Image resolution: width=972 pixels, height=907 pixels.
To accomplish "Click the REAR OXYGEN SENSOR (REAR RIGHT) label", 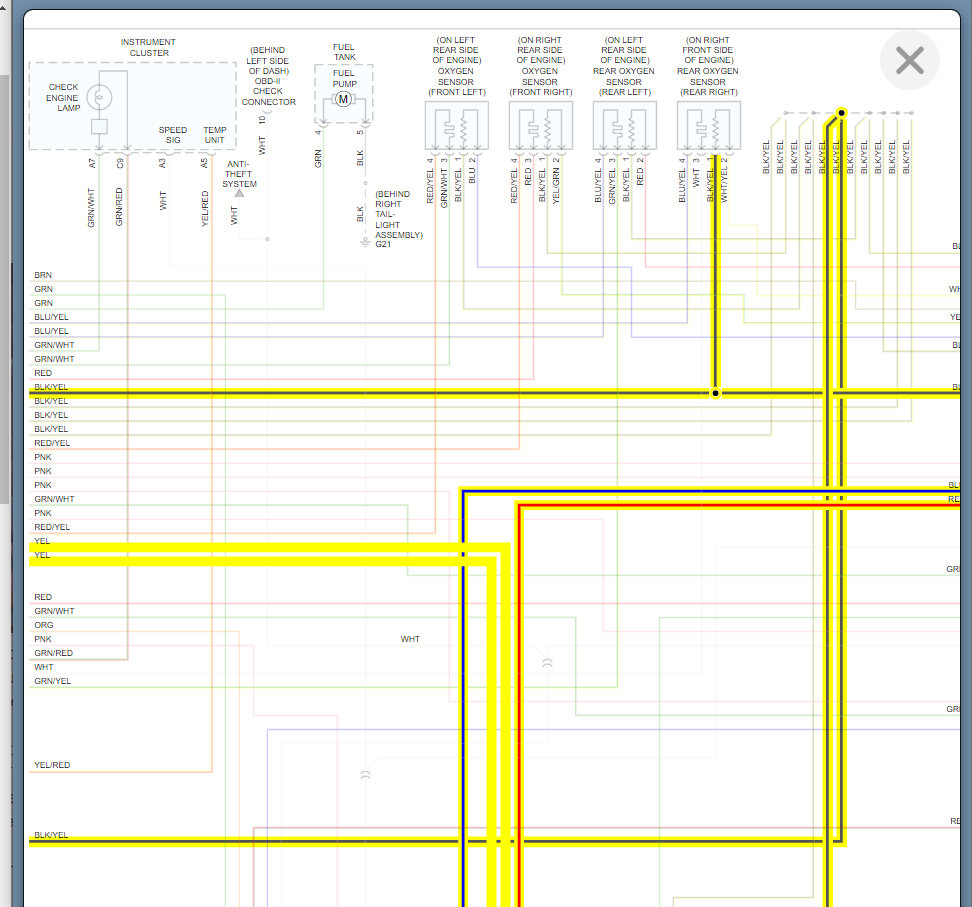I will click(708, 81).
